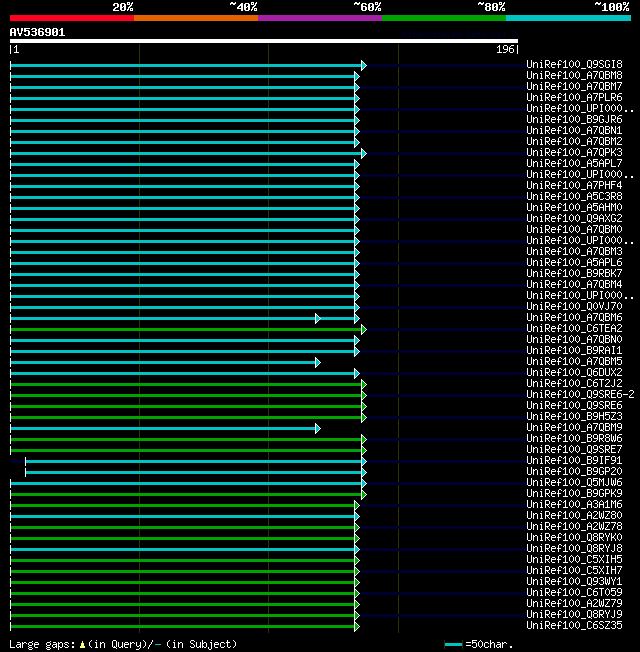Open hit UniRef100_A7PLR6

pyautogui.click(x=574, y=97)
